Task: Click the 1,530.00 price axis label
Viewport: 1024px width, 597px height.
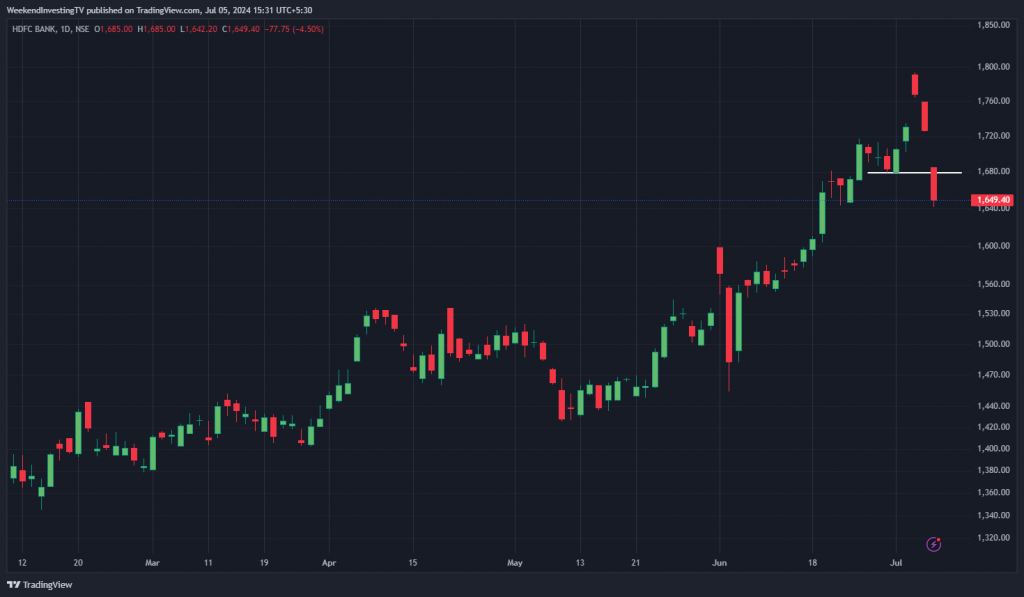Action: (993, 314)
